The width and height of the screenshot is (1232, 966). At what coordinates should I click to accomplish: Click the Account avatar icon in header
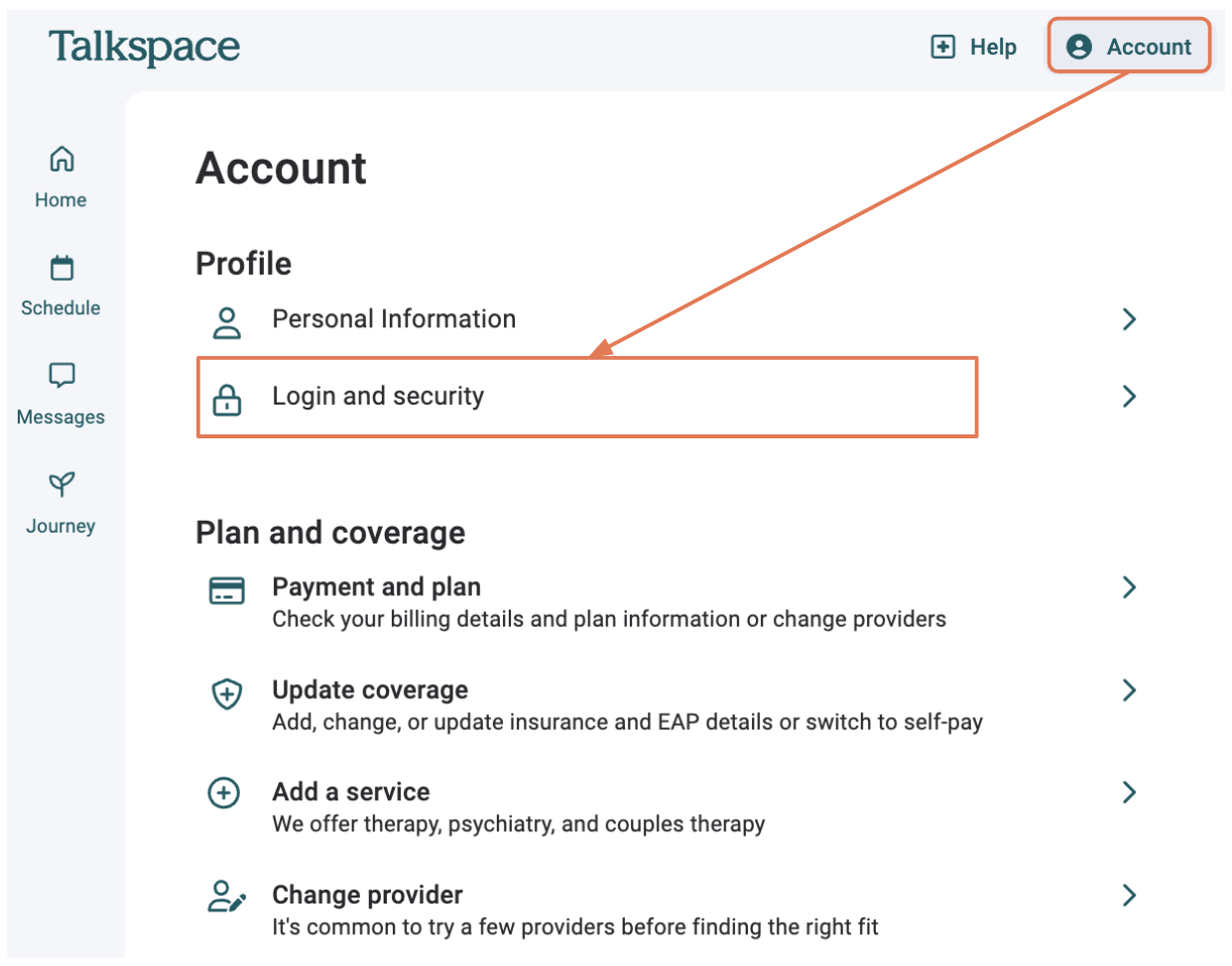1078,47
